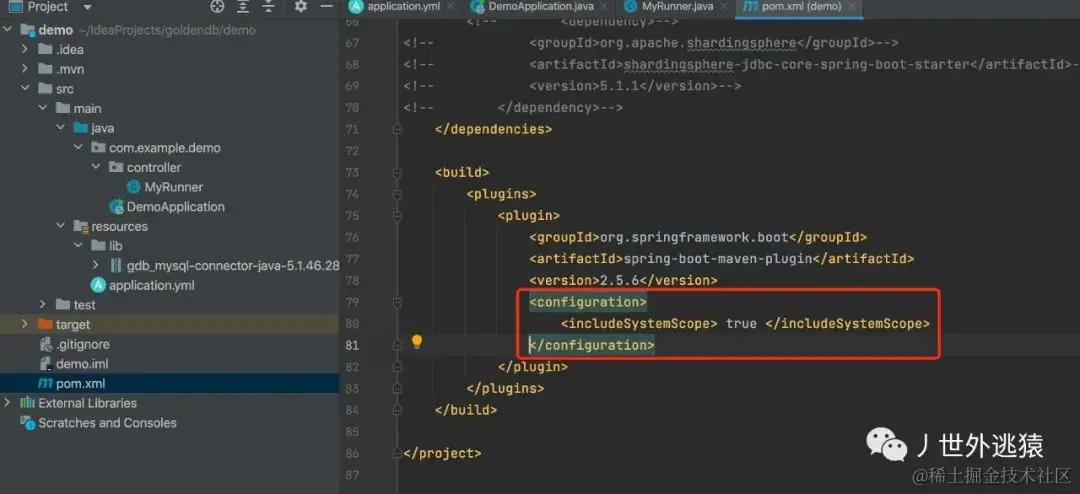
Task: Expand the .mvn folder
Action: point(25,69)
